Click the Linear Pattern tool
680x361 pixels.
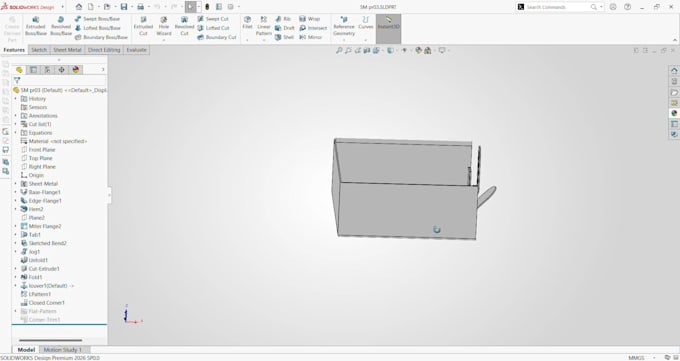[264, 26]
